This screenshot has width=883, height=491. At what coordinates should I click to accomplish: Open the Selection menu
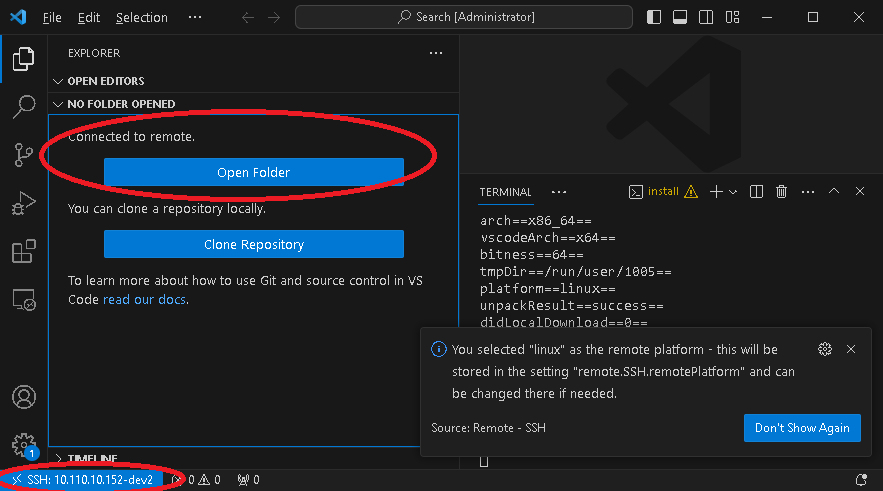tap(142, 17)
